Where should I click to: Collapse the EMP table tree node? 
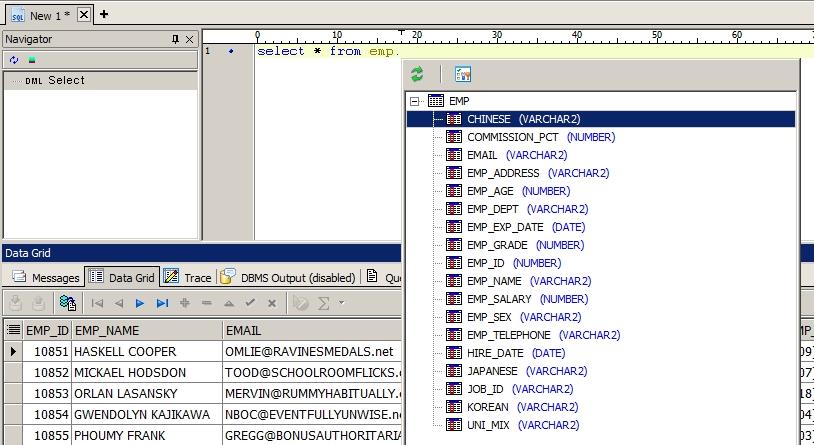coord(415,101)
